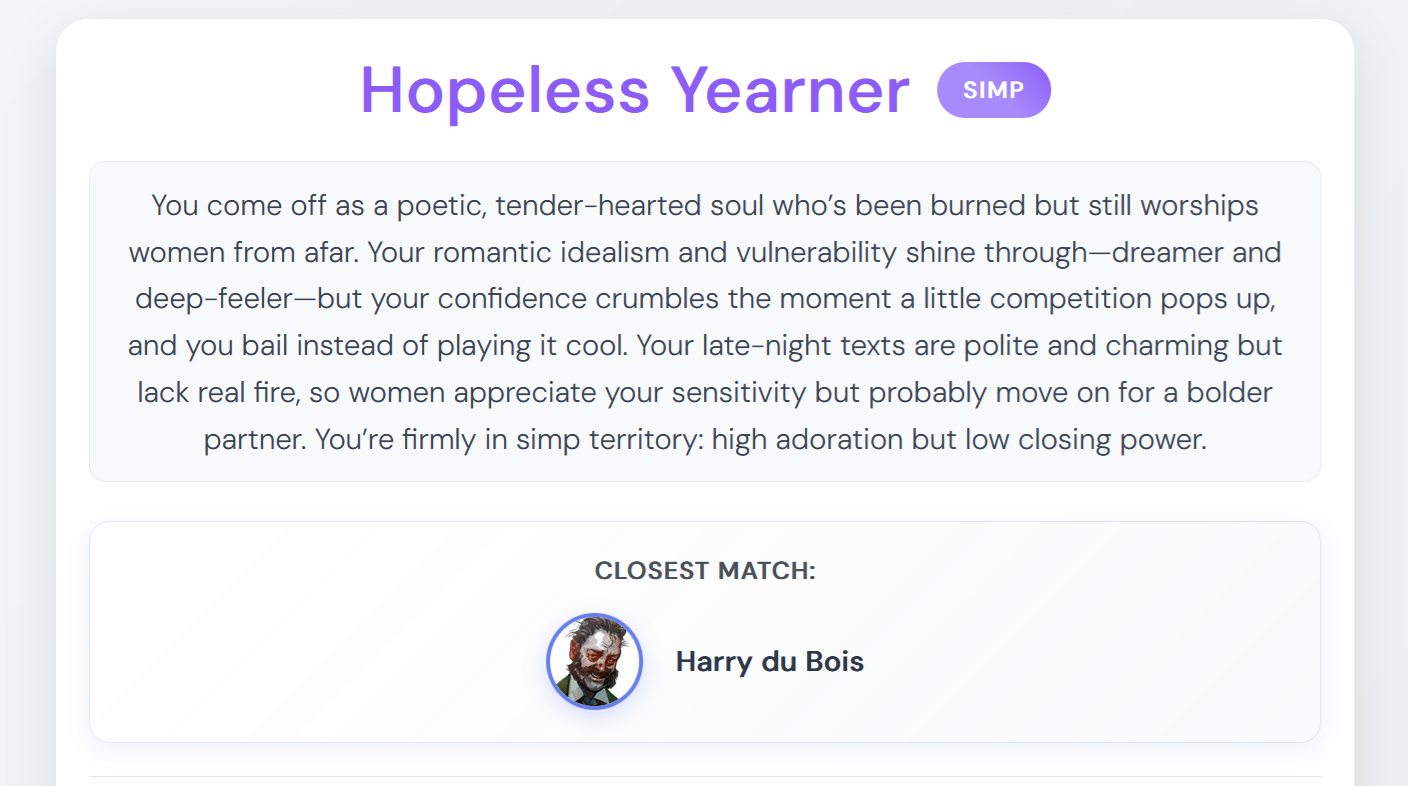
Task: Select the "Harry du Bois" name text
Action: click(769, 661)
